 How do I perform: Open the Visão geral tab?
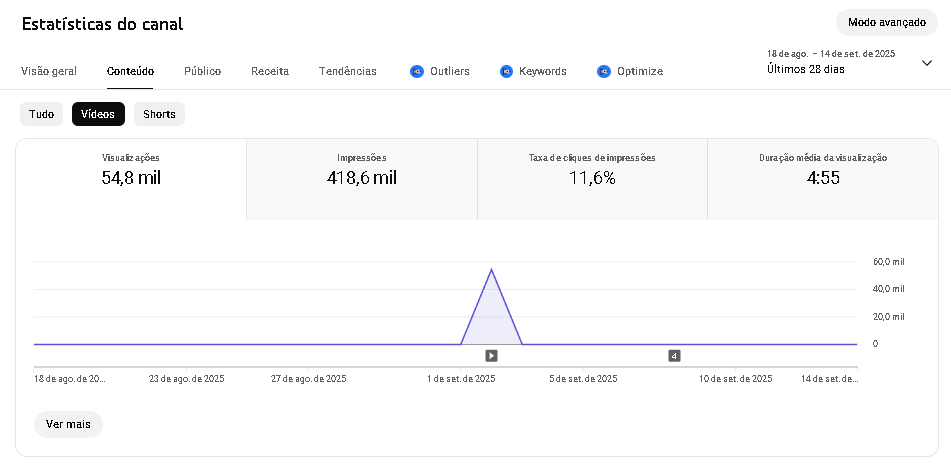click(x=49, y=72)
